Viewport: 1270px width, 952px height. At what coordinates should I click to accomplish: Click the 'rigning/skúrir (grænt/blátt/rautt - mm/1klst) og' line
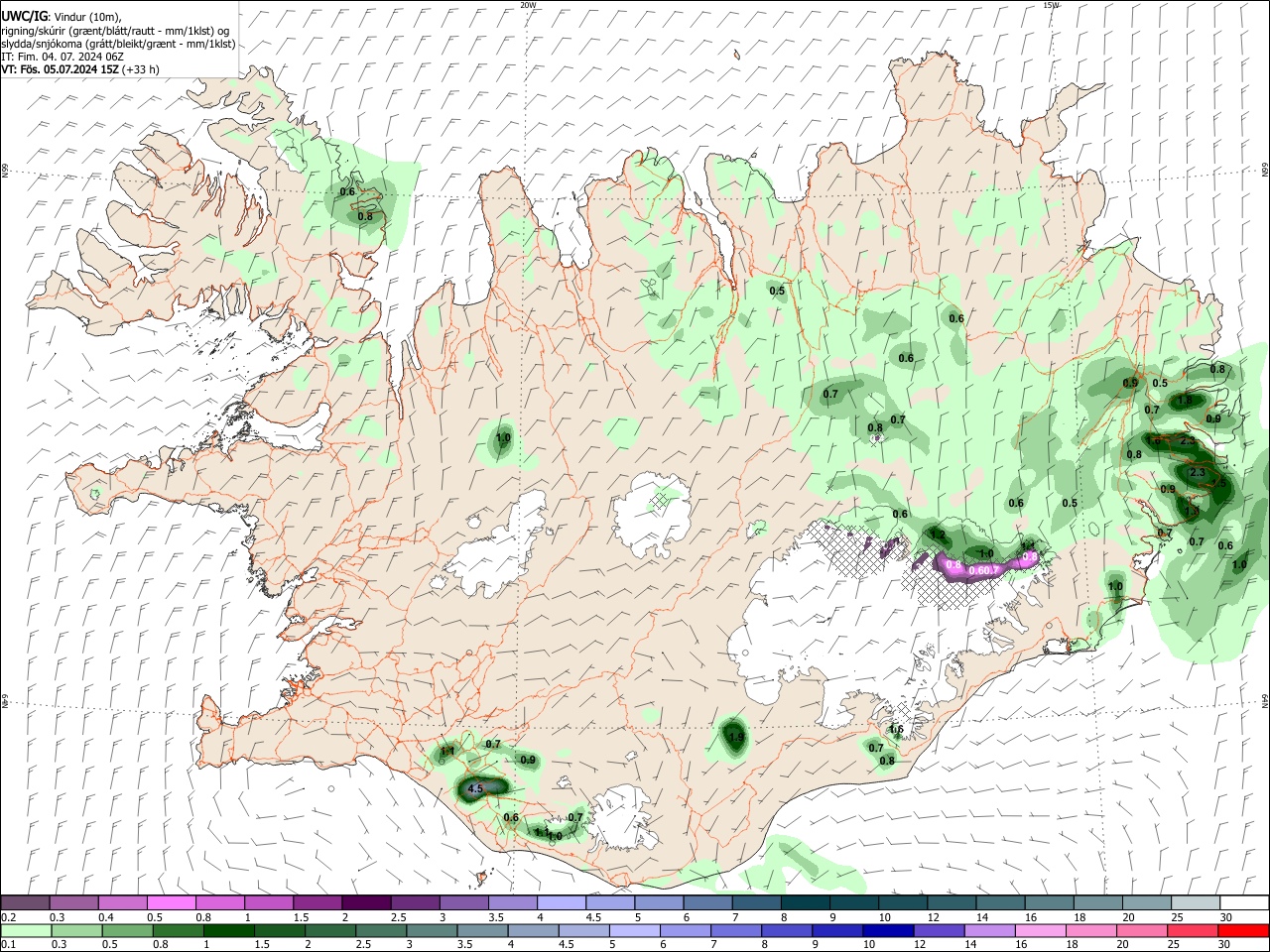(x=115, y=30)
